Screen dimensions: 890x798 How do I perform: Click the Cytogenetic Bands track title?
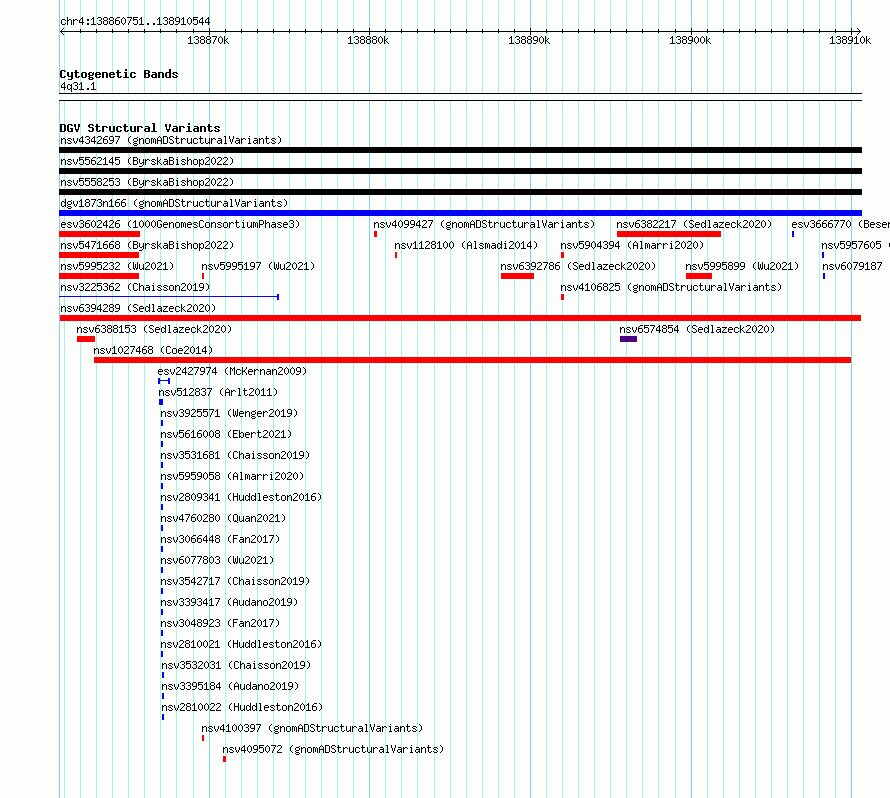click(x=119, y=74)
